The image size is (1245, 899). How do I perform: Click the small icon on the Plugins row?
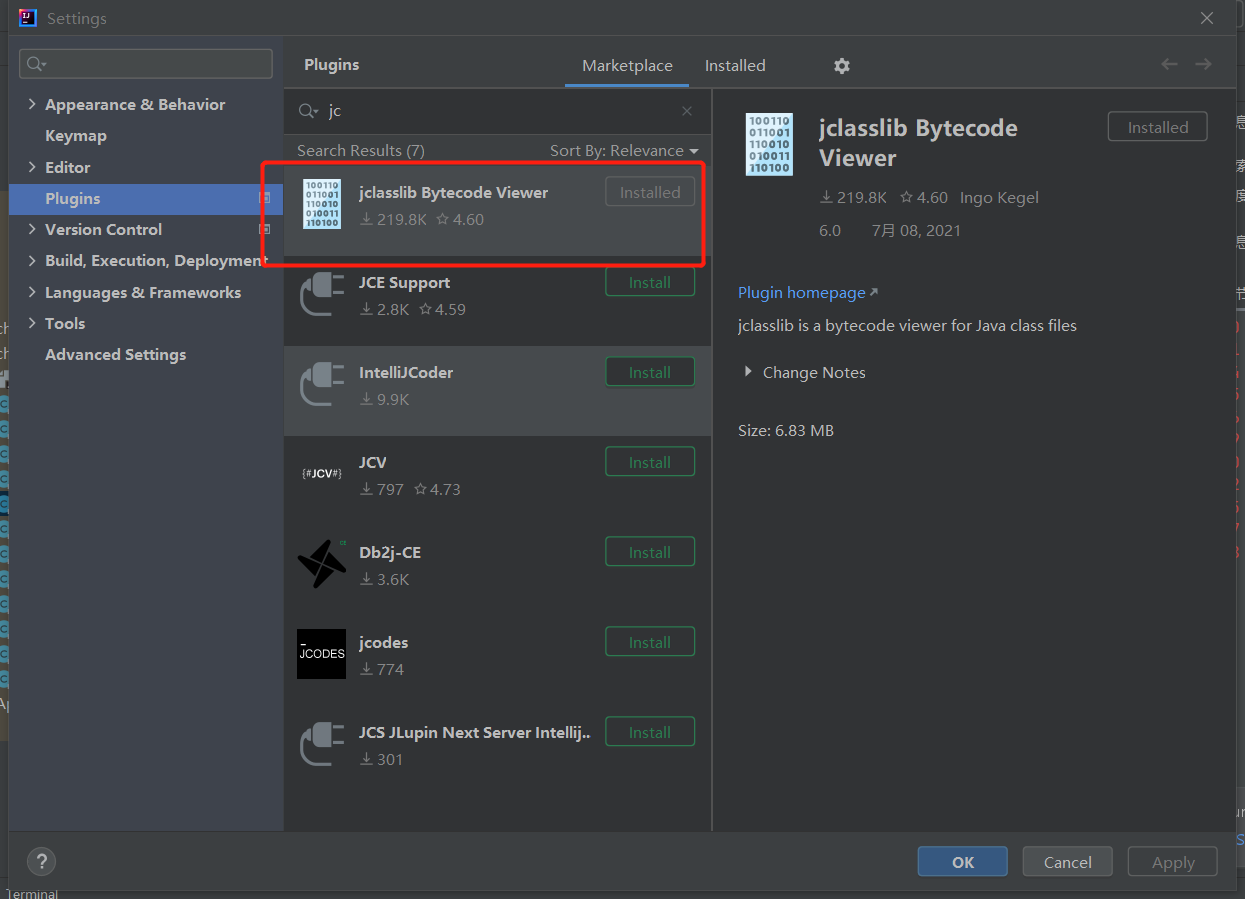click(264, 198)
